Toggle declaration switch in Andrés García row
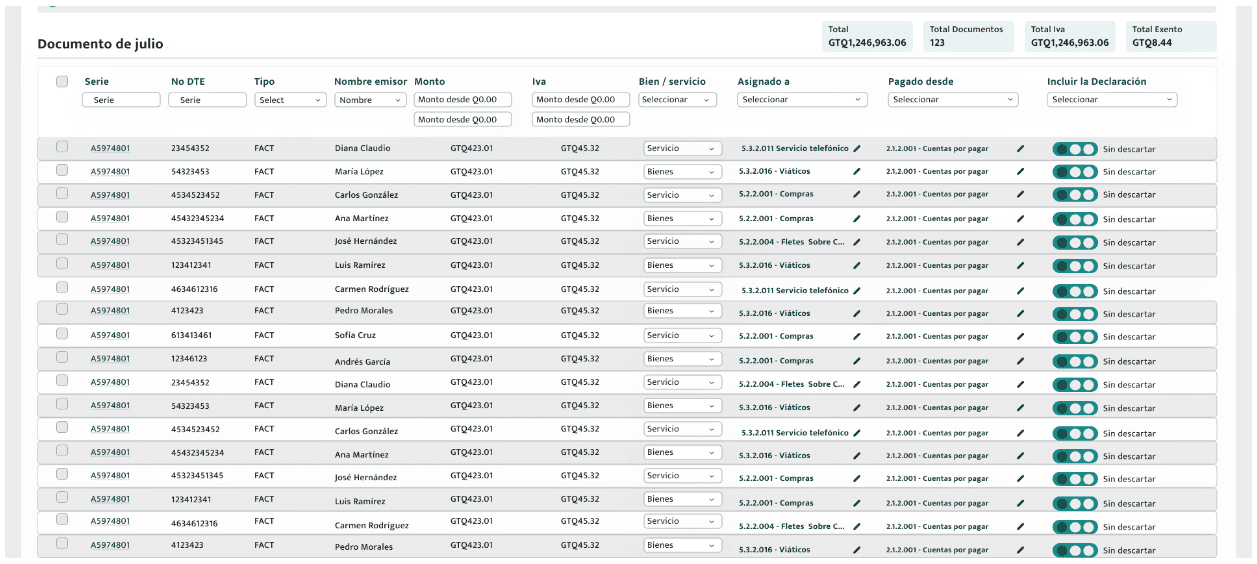The width and height of the screenshot is (1257, 564). (x=1075, y=361)
